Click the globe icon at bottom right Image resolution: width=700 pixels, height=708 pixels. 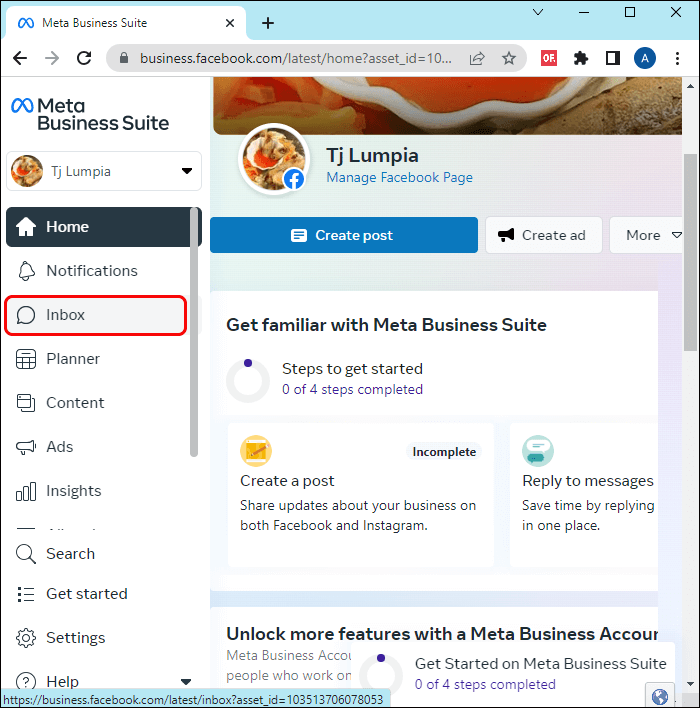click(660, 696)
